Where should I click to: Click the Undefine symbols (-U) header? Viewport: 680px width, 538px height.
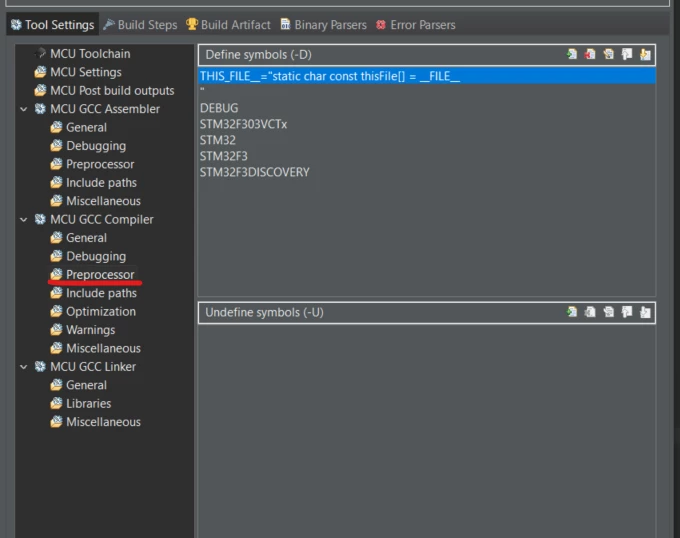click(x=265, y=313)
